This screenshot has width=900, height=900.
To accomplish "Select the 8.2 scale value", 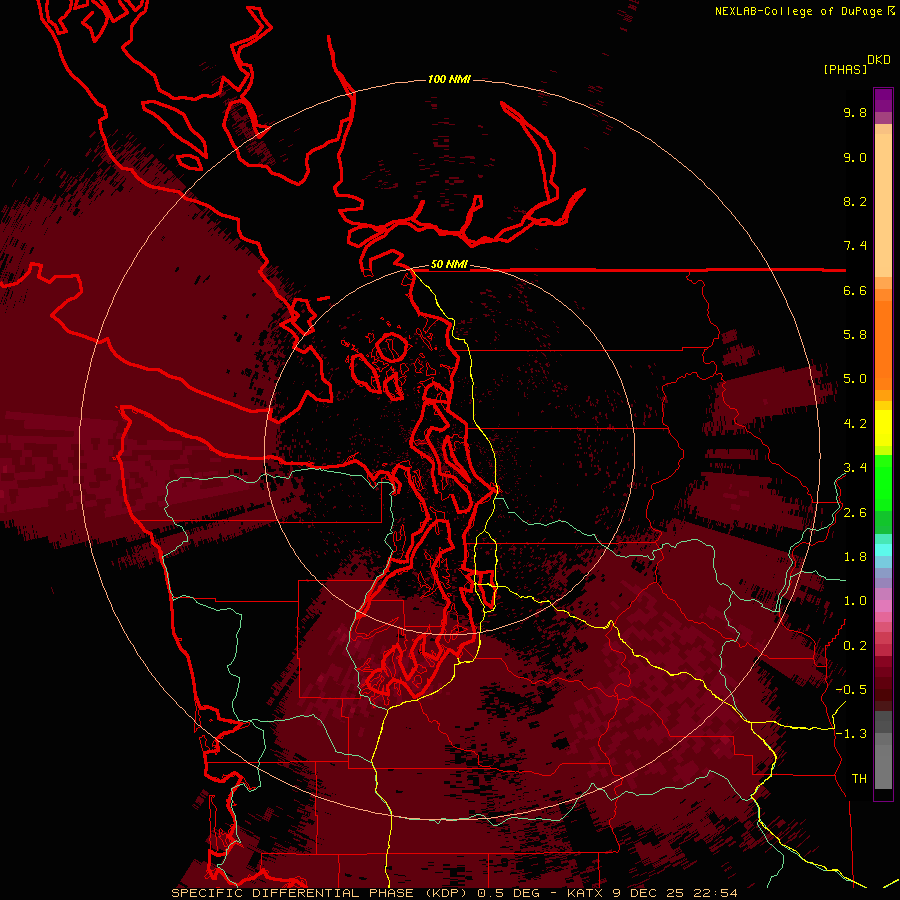I will click(x=855, y=201).
